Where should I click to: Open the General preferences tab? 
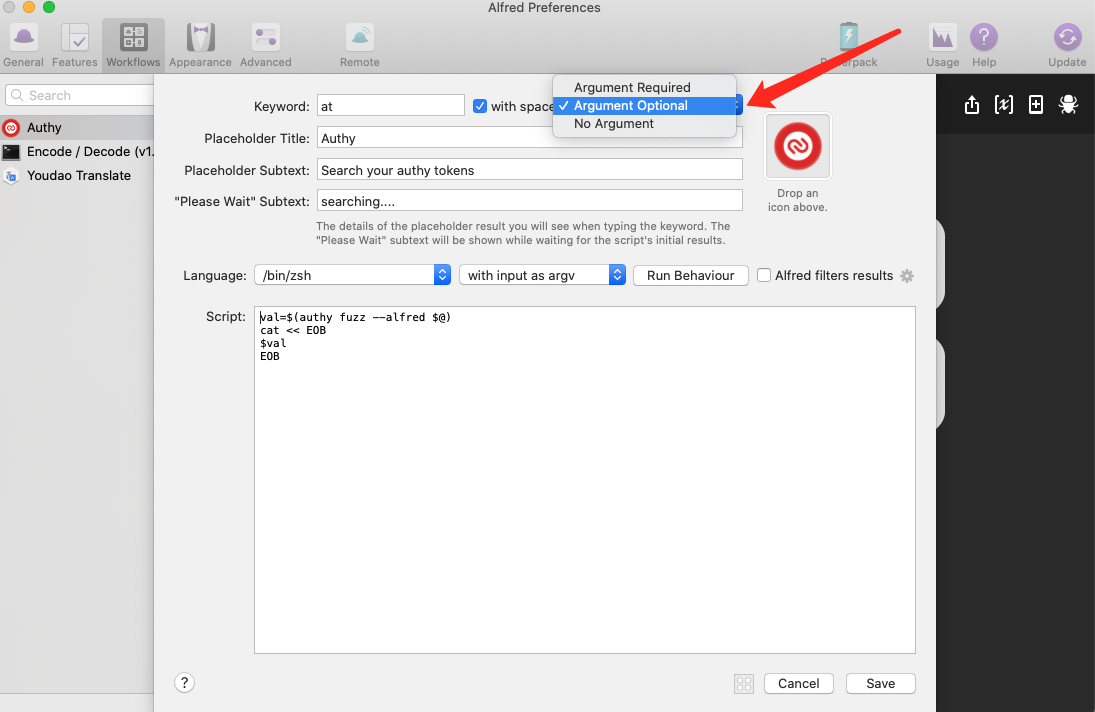(24, 45)
